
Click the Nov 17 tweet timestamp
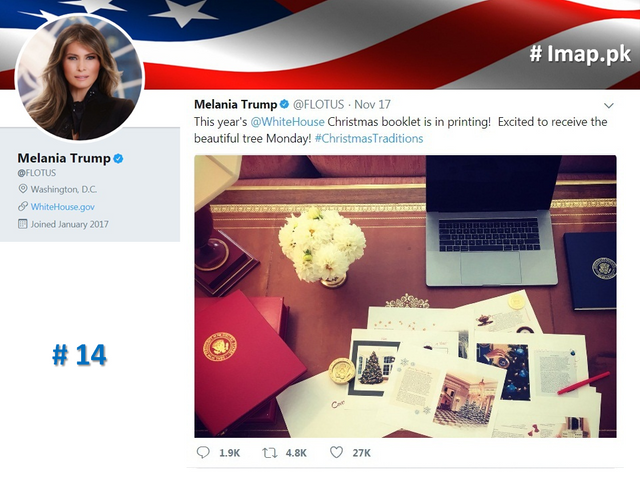click(x=372, y=104)
